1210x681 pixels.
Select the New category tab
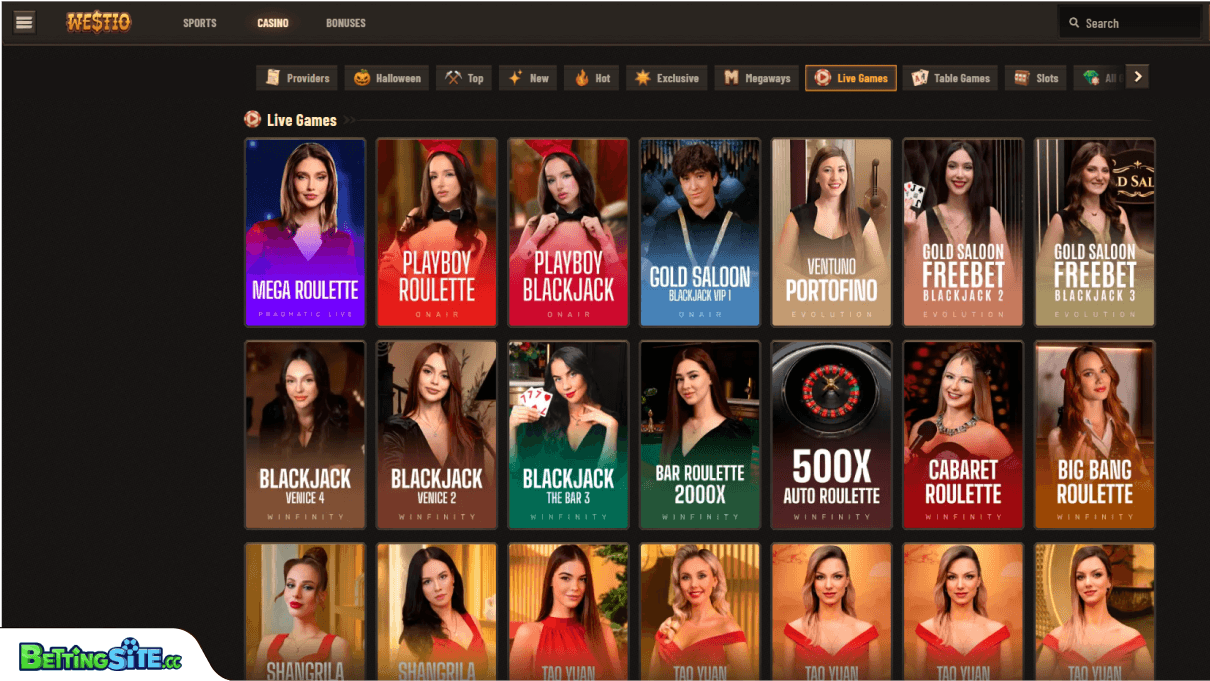(x=528, y=78)
